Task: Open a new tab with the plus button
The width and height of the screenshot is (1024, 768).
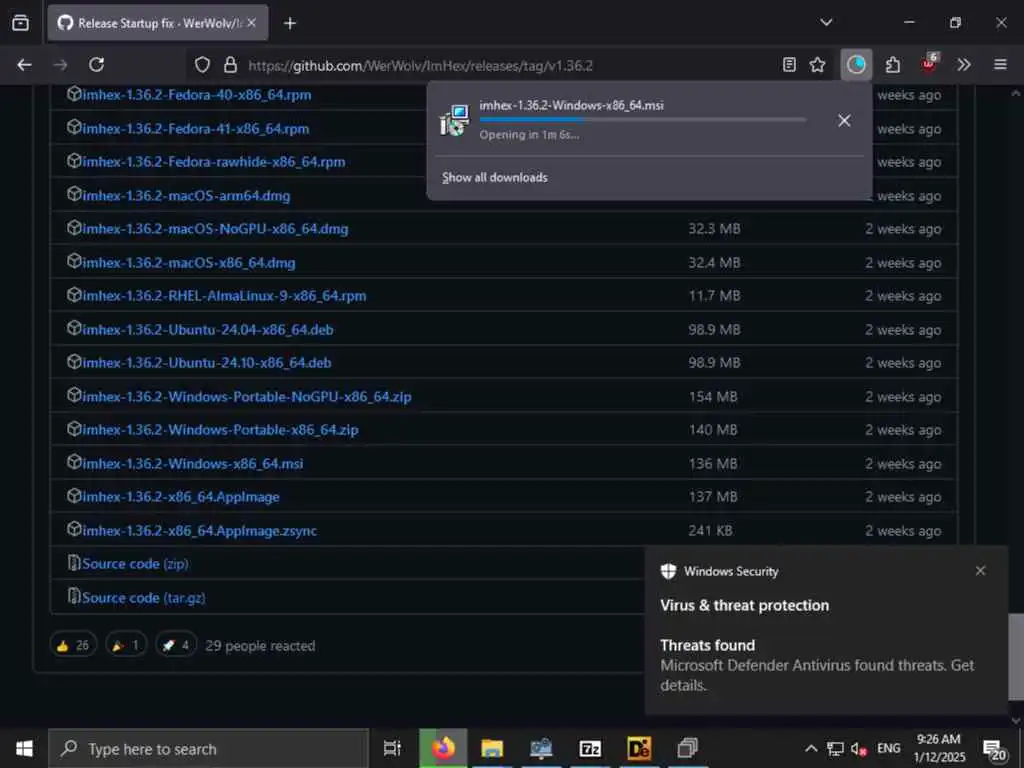Action: click(290, 24)
